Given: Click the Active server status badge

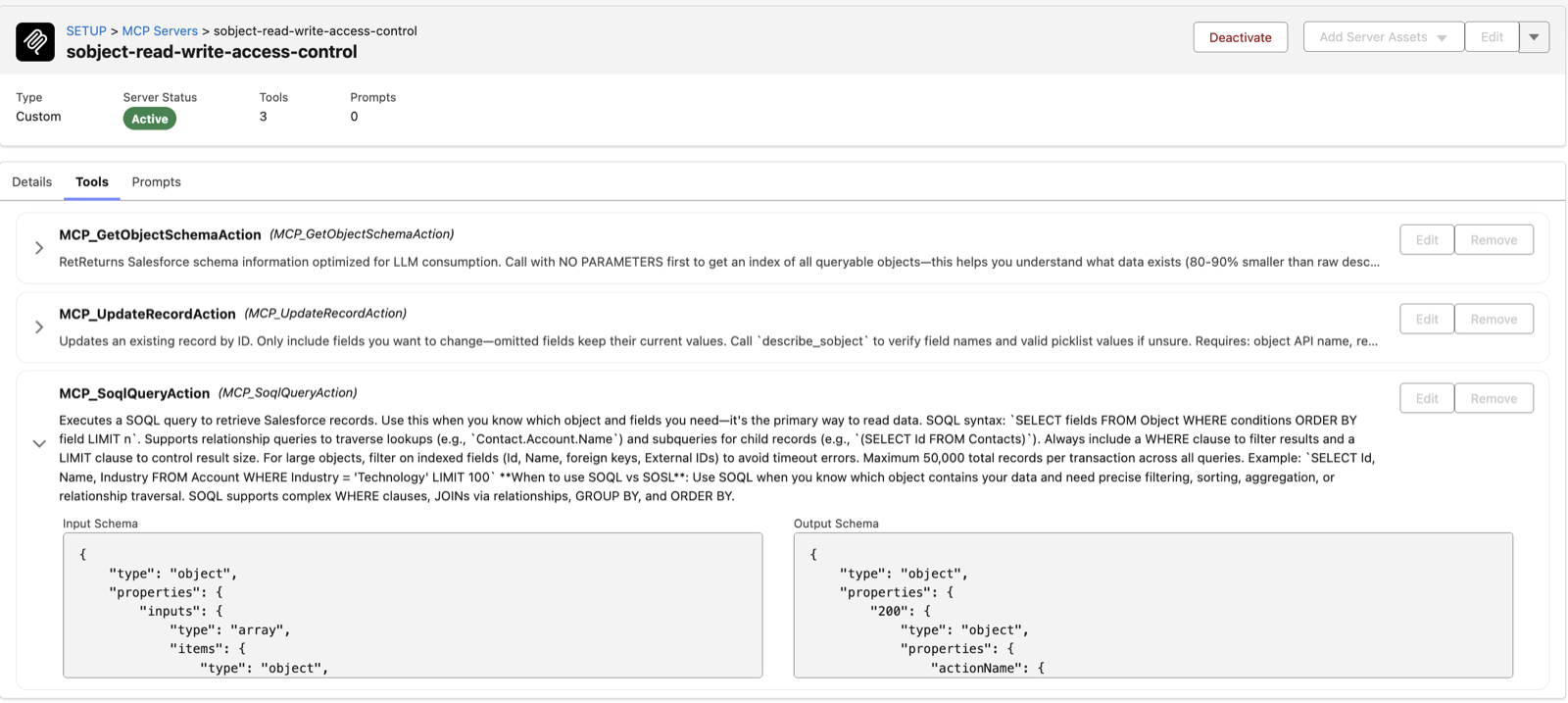Looking at the screenshot, I should [150, 119].
